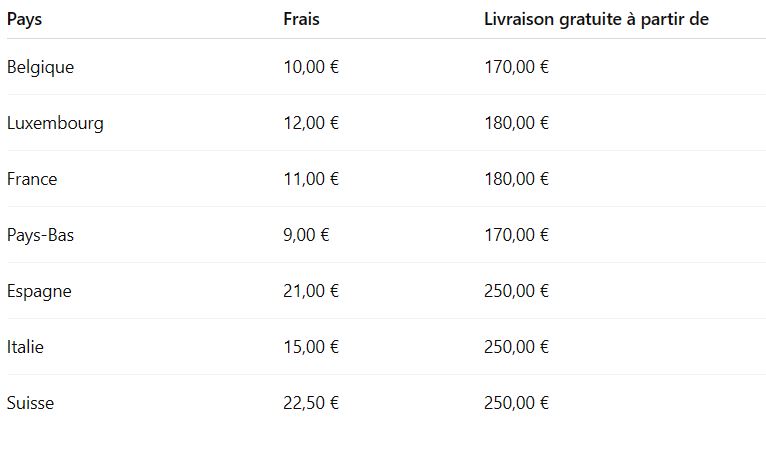Click the Frais column header
Image resolution: width=766 pixels, height=449 pixels.
(301, 19)
